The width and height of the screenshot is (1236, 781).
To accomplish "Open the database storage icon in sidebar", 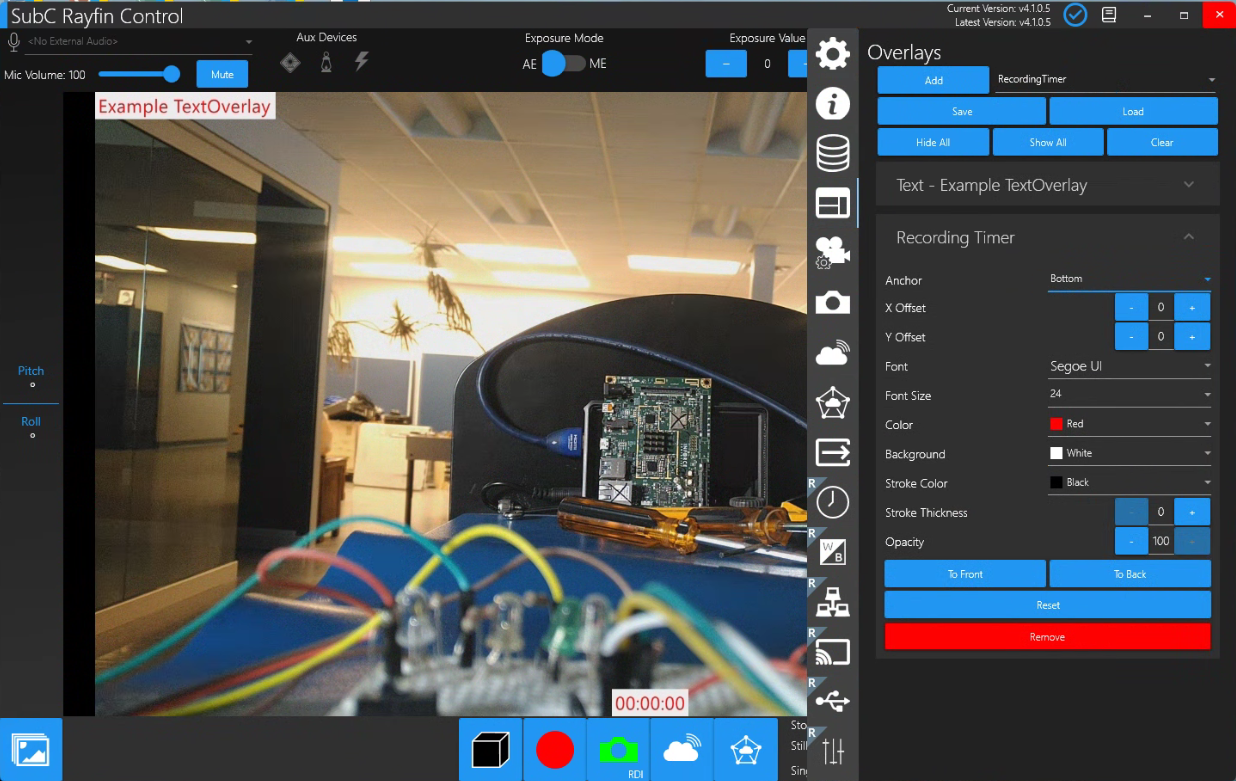I will (833, 153).
